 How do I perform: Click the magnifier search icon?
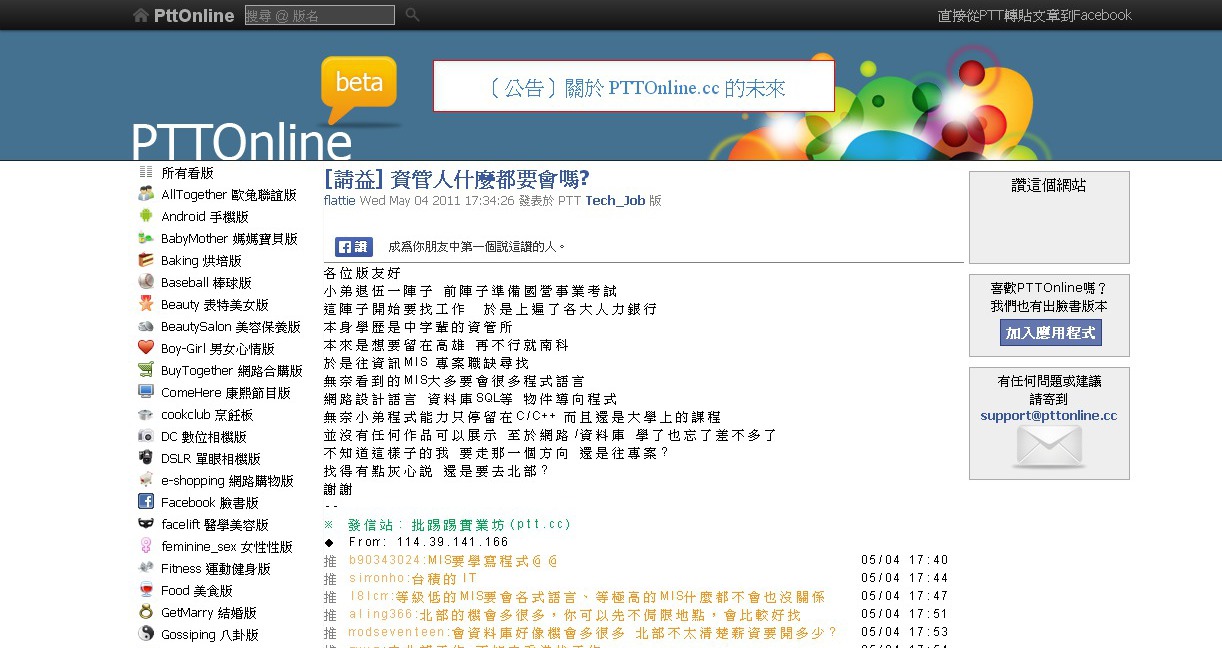point(412,15)
